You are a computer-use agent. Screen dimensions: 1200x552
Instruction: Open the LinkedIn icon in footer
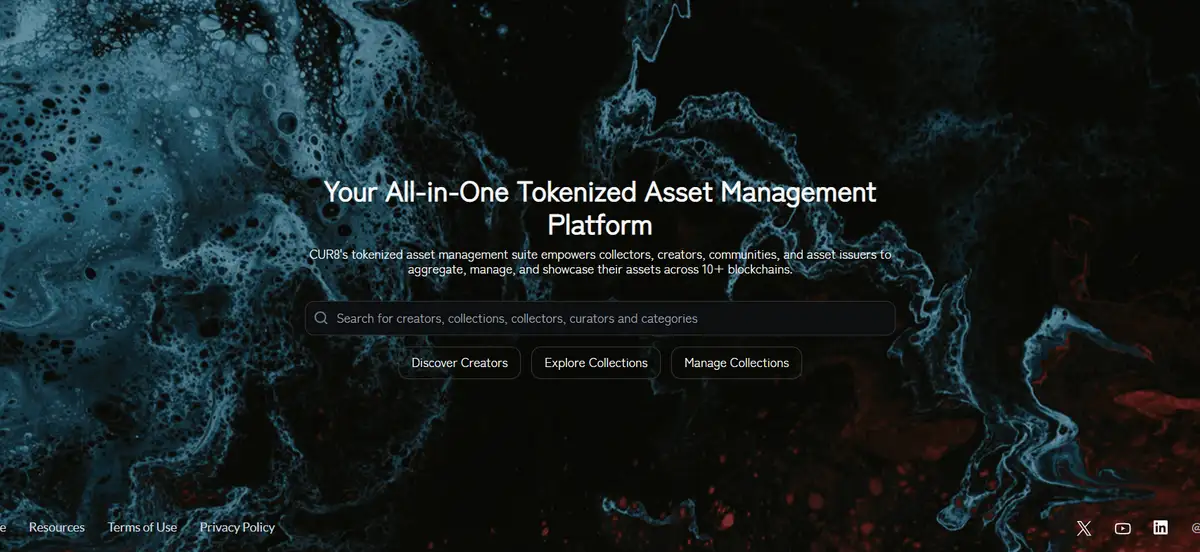tap(1160, 528)
